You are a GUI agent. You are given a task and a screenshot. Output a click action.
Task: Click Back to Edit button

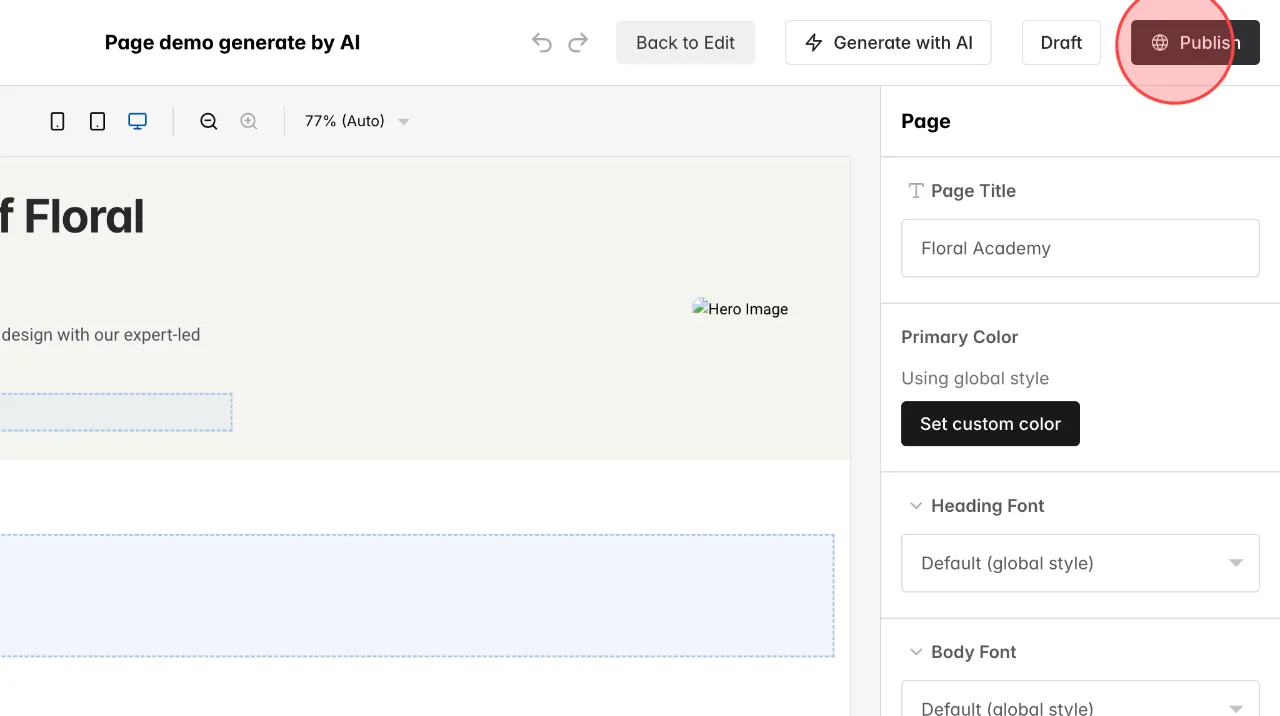[x=685, y=43]
